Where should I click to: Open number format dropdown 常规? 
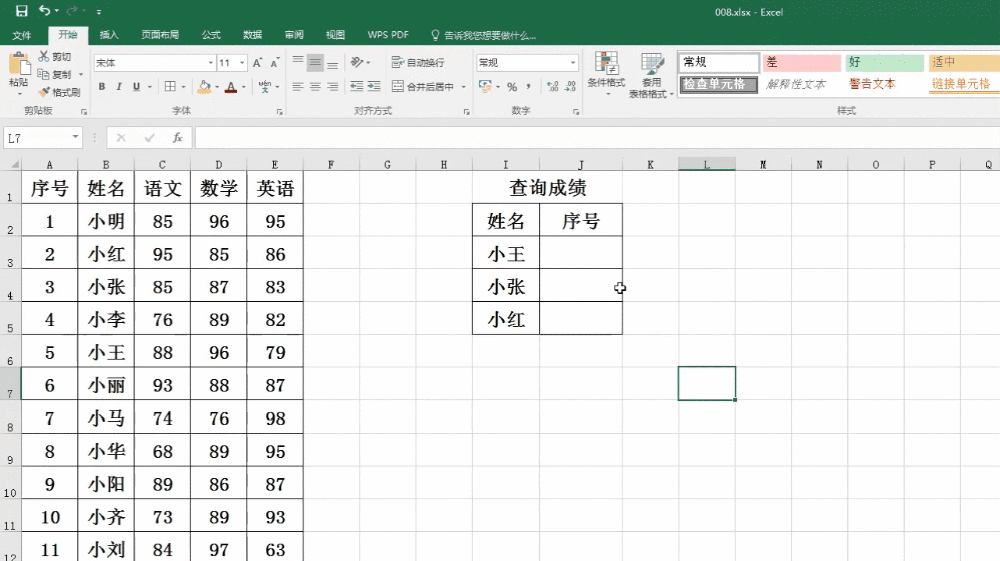pos(573,62)
